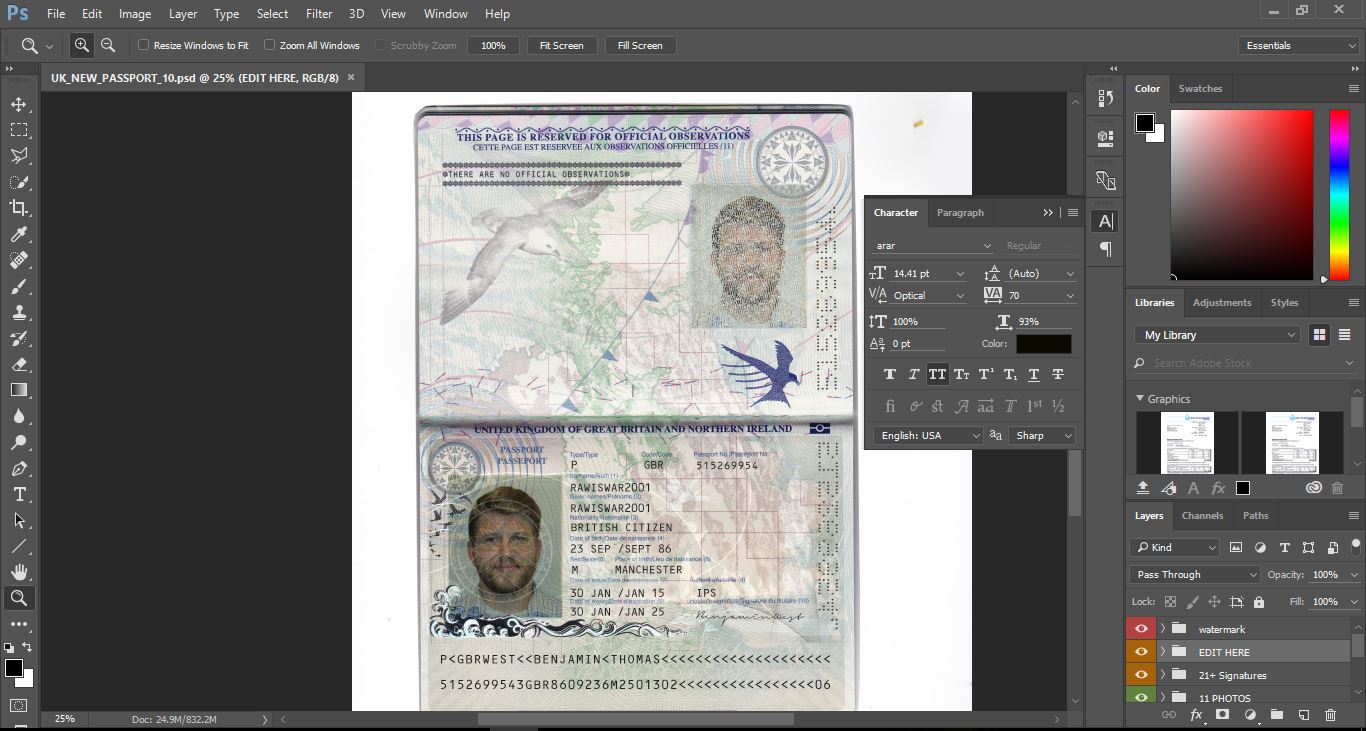Image resolution: width=1366 pixels, height=731 pixels.
Task: Select the Brush tool
Action: tap(19, 286)
